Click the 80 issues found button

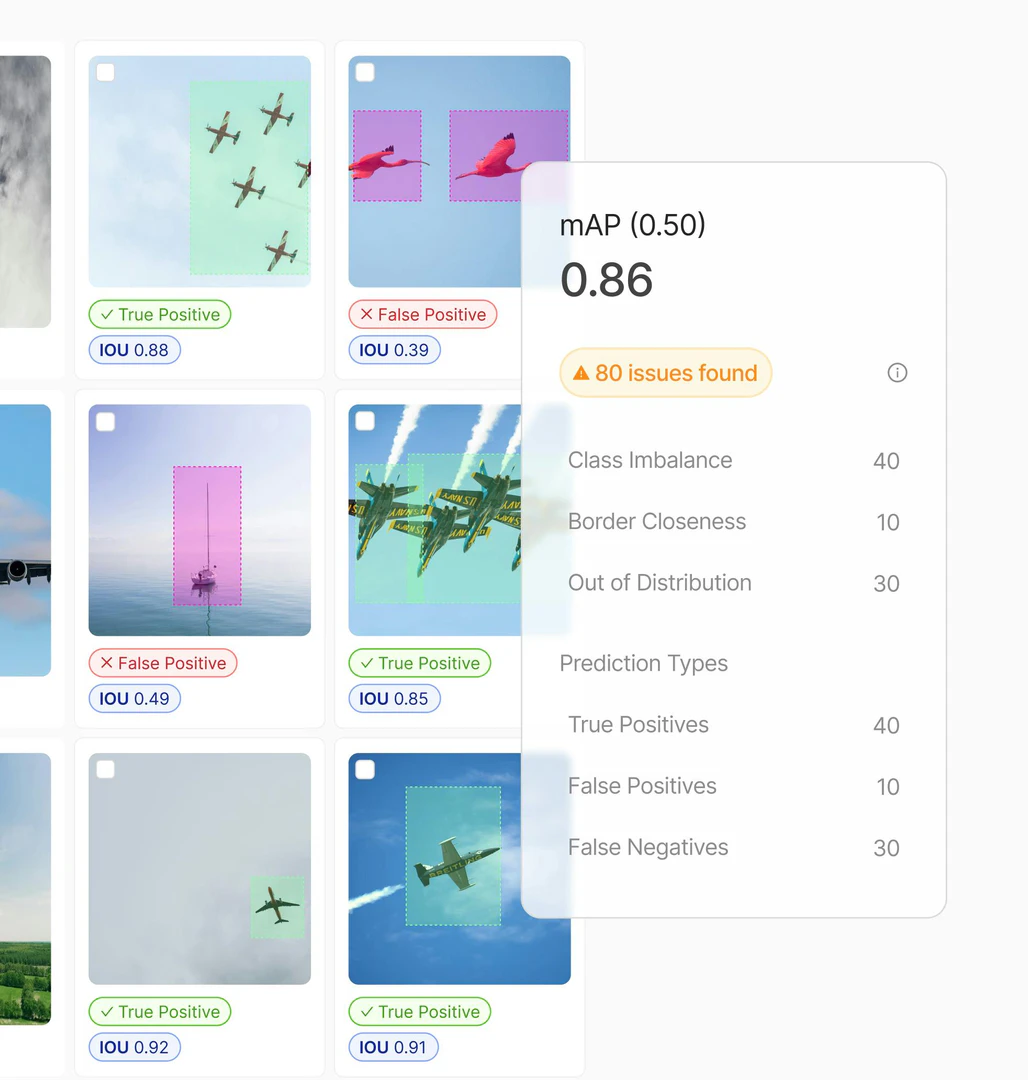pos(665,372)
